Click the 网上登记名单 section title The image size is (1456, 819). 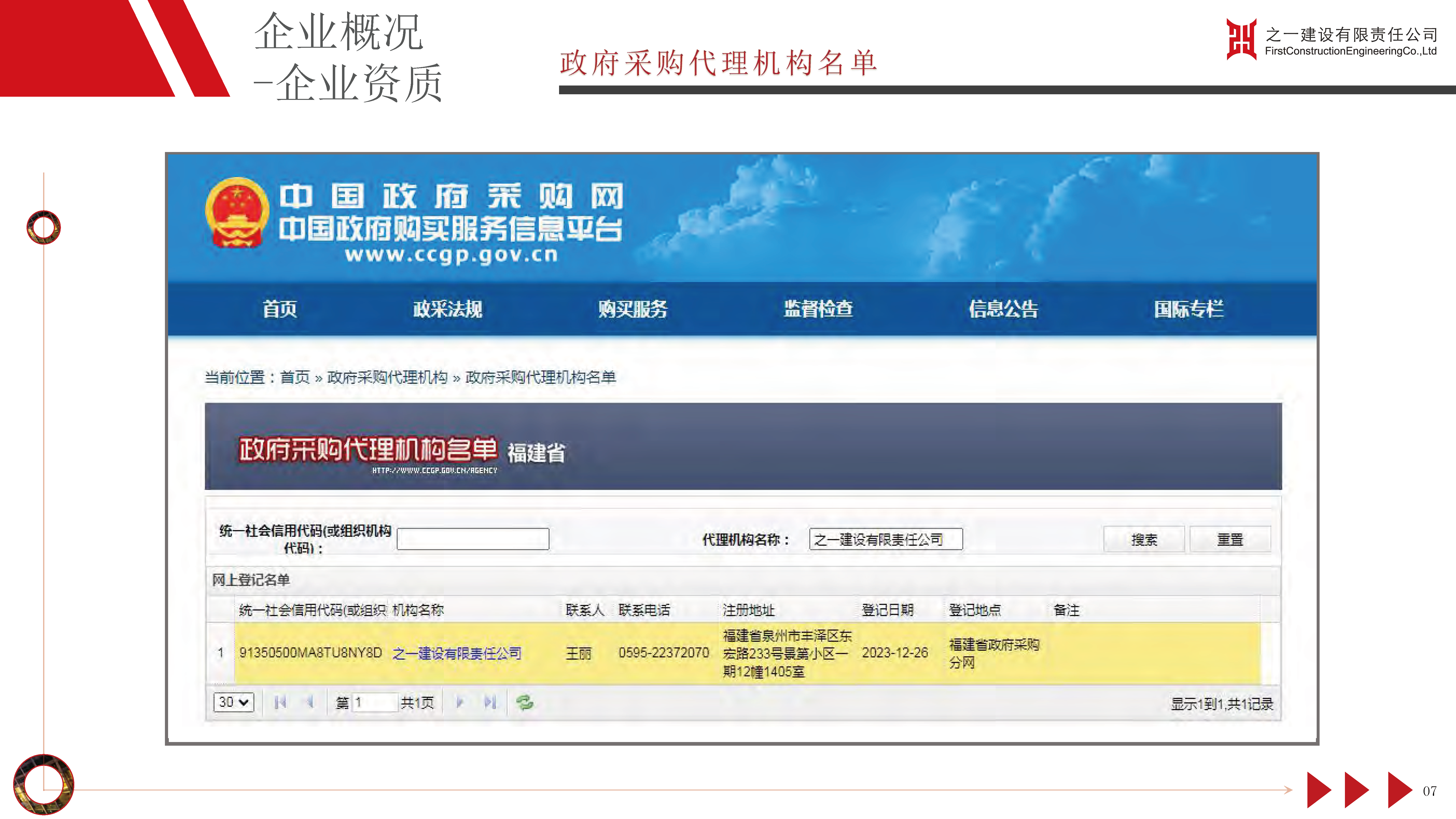pos(251,580)
